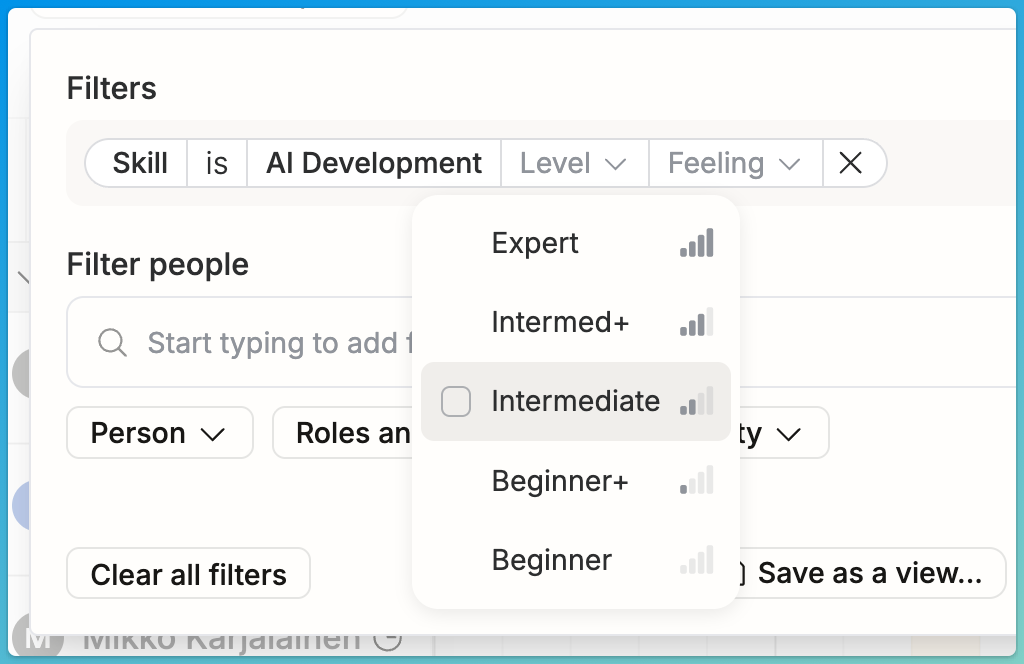
Task: Click the magnifier search icon in filter field
Action: pos(112,342)
